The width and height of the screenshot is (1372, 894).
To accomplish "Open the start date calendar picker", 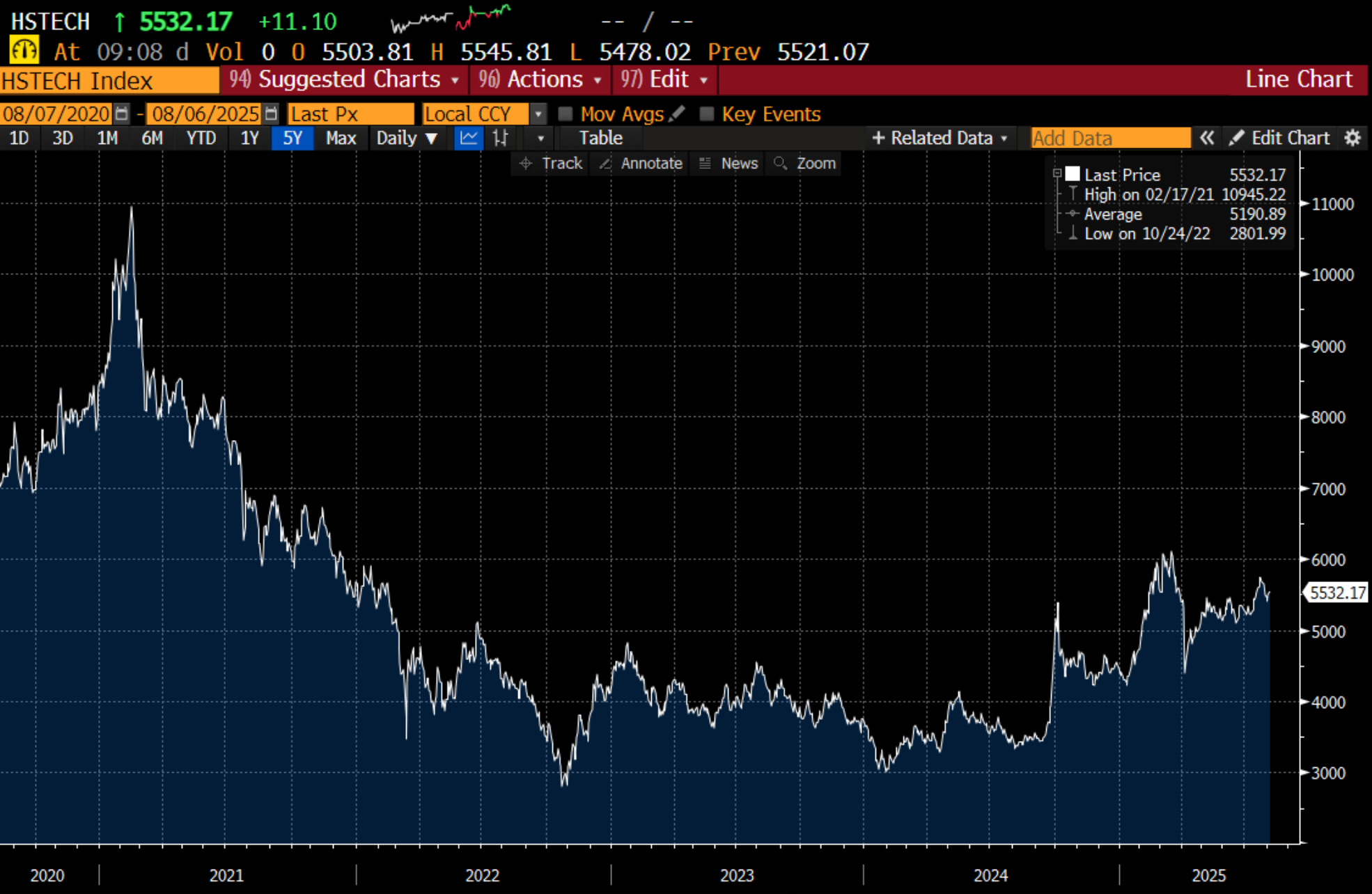I will click(122, 113).
